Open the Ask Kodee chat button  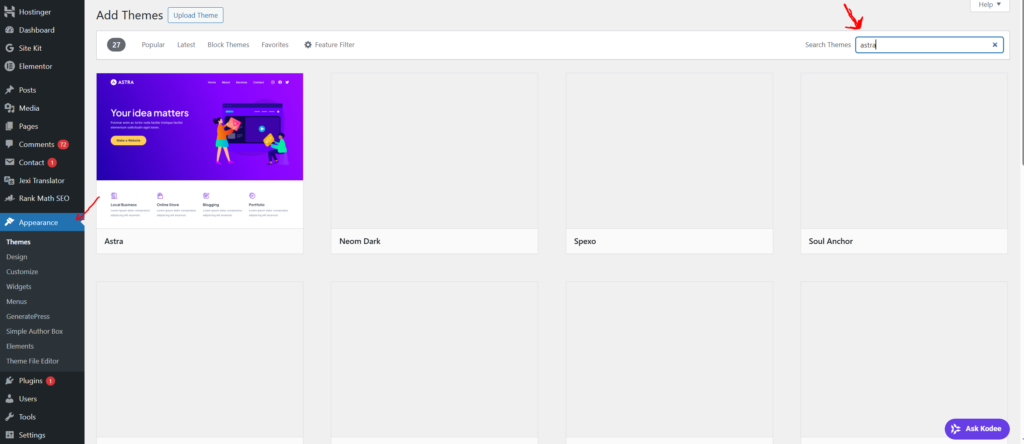(x=977, y=428)
